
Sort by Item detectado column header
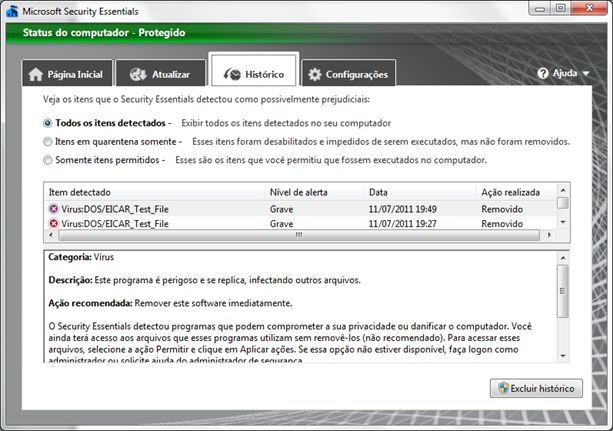coord(155,192)
